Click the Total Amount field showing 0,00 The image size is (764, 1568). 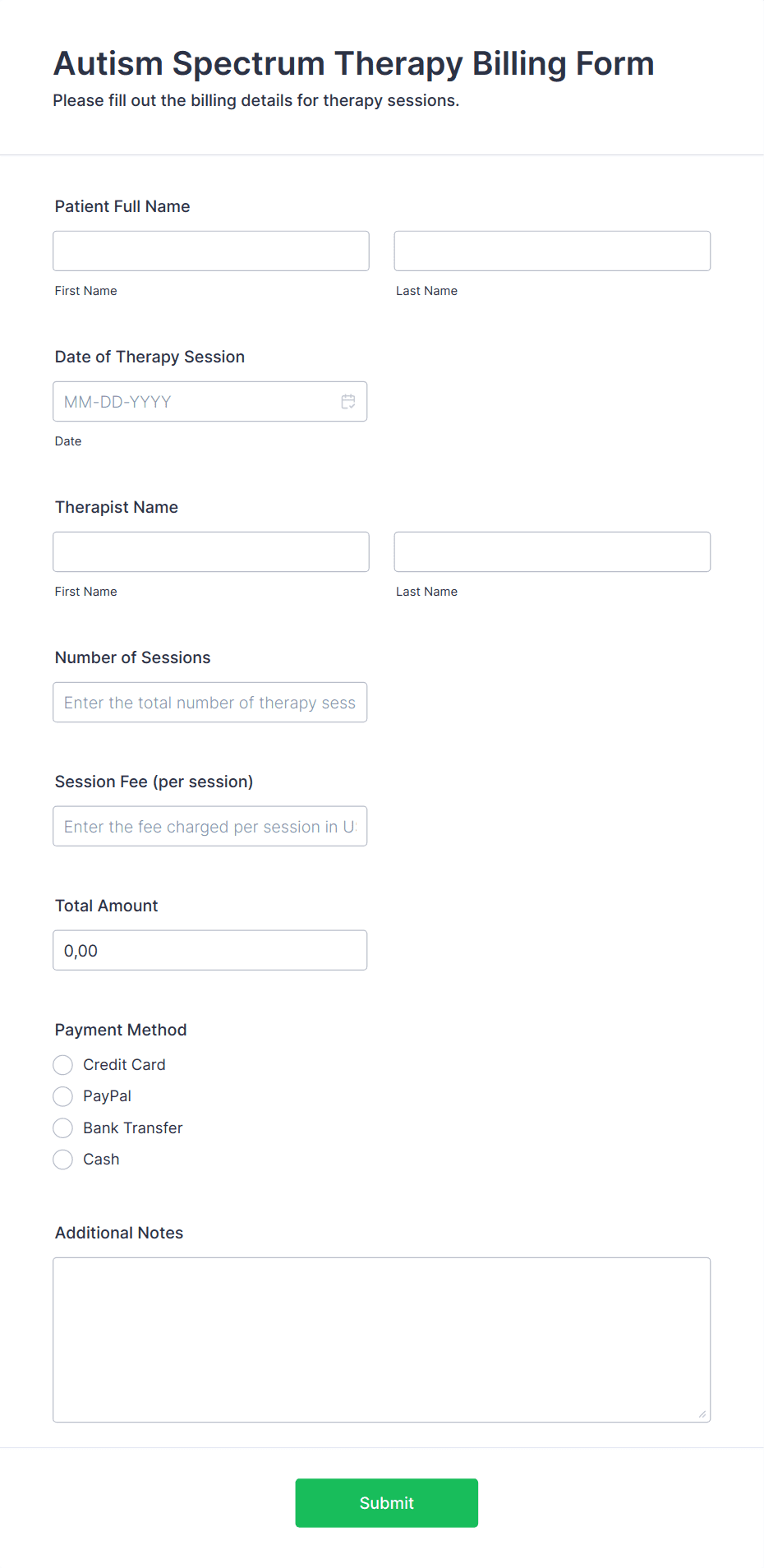[x=210, y=950]
